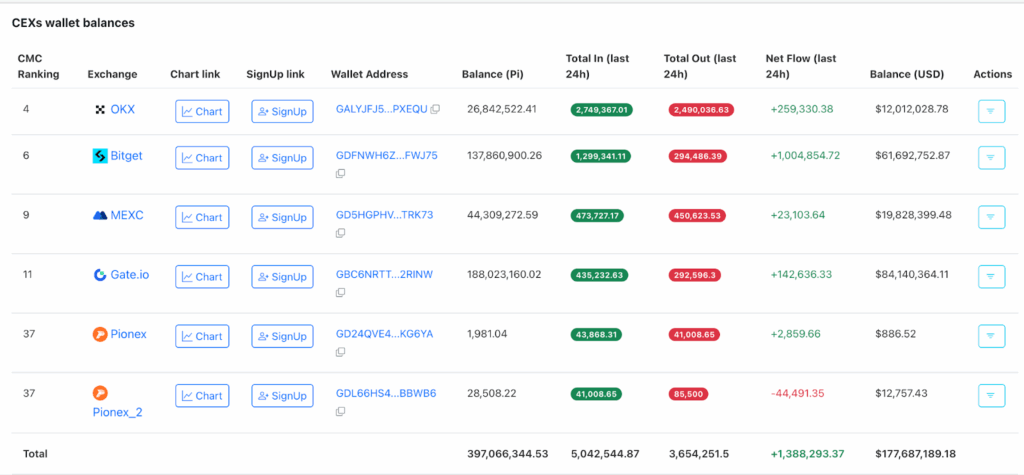1024x475 pixels.
Task: Click the CMC Ranking column header
Action: pyautogui.click(x=39, y=66)
